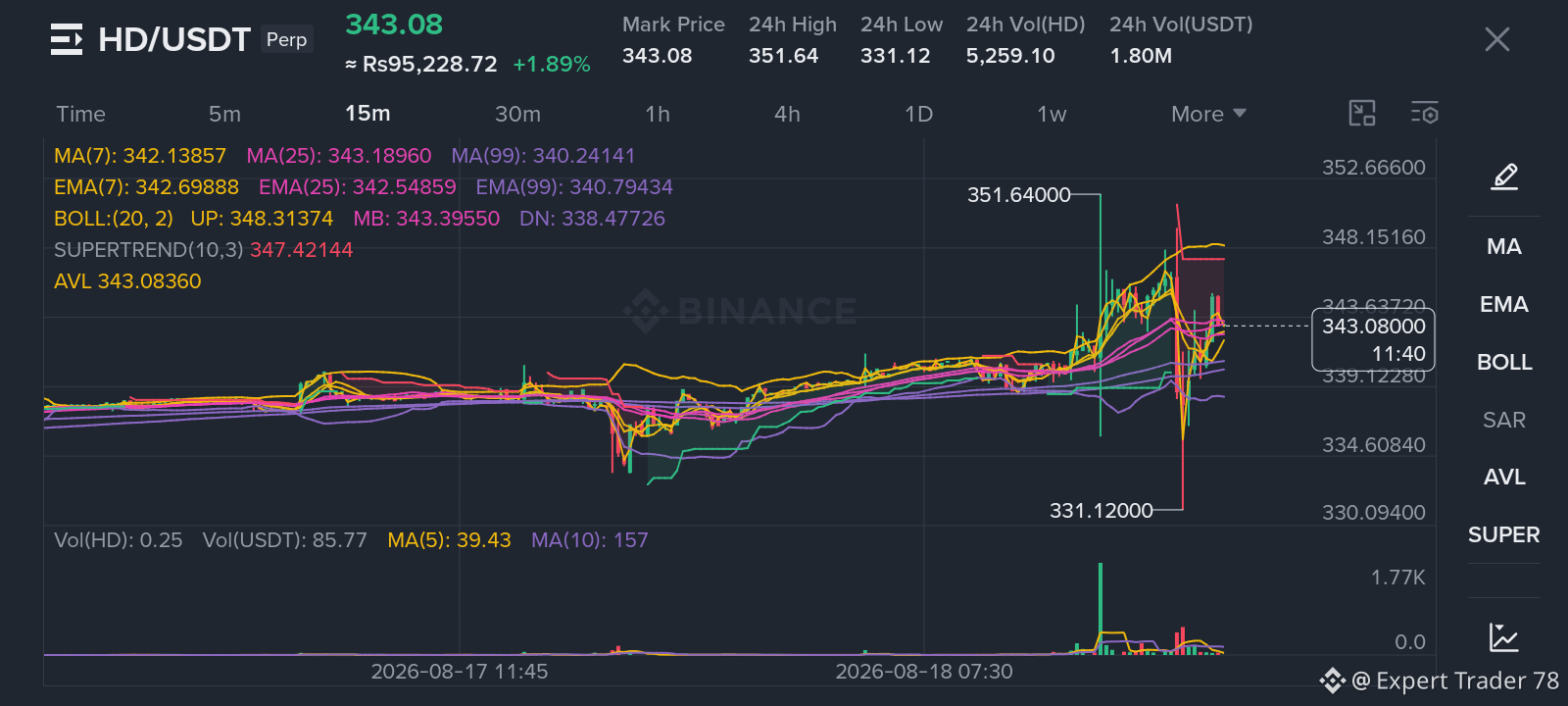Select the 1w interval
This screenshot has width=1568, height=706.
pos(1052,114)
